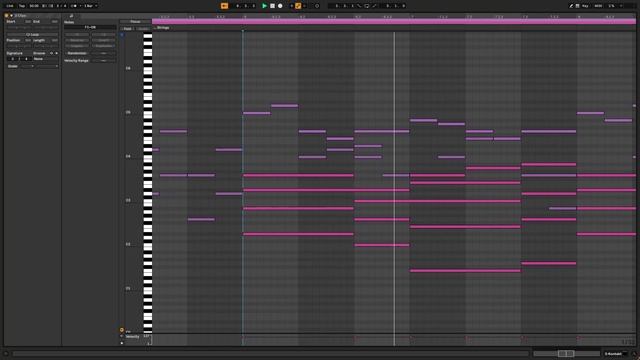Adjust the Randomize amount slider

(104, 53)
